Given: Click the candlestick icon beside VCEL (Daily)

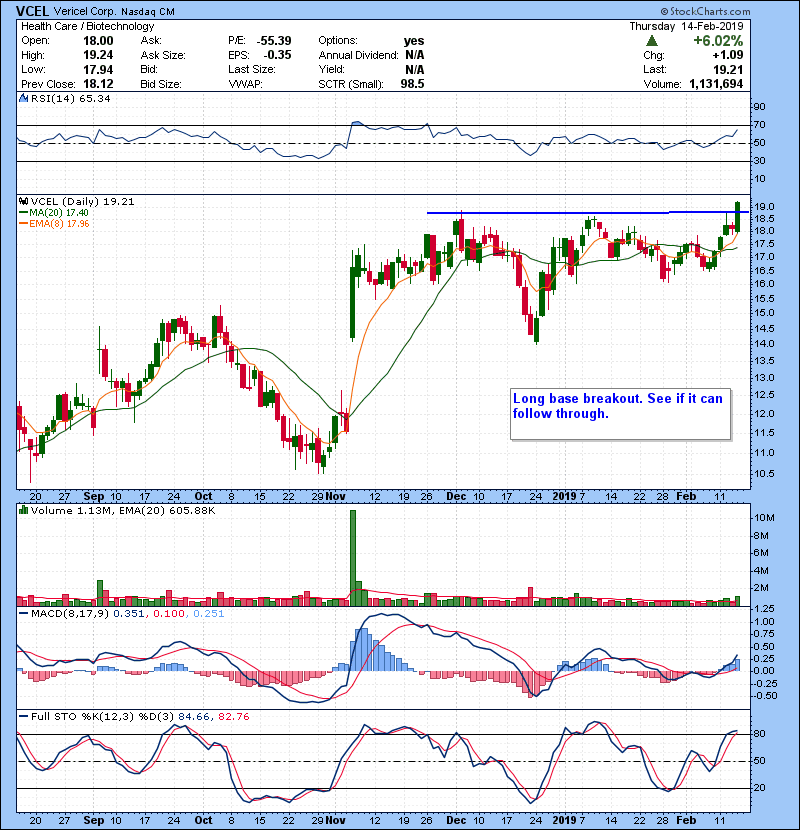Looking at the screenshot, I should tap(23, 201).
